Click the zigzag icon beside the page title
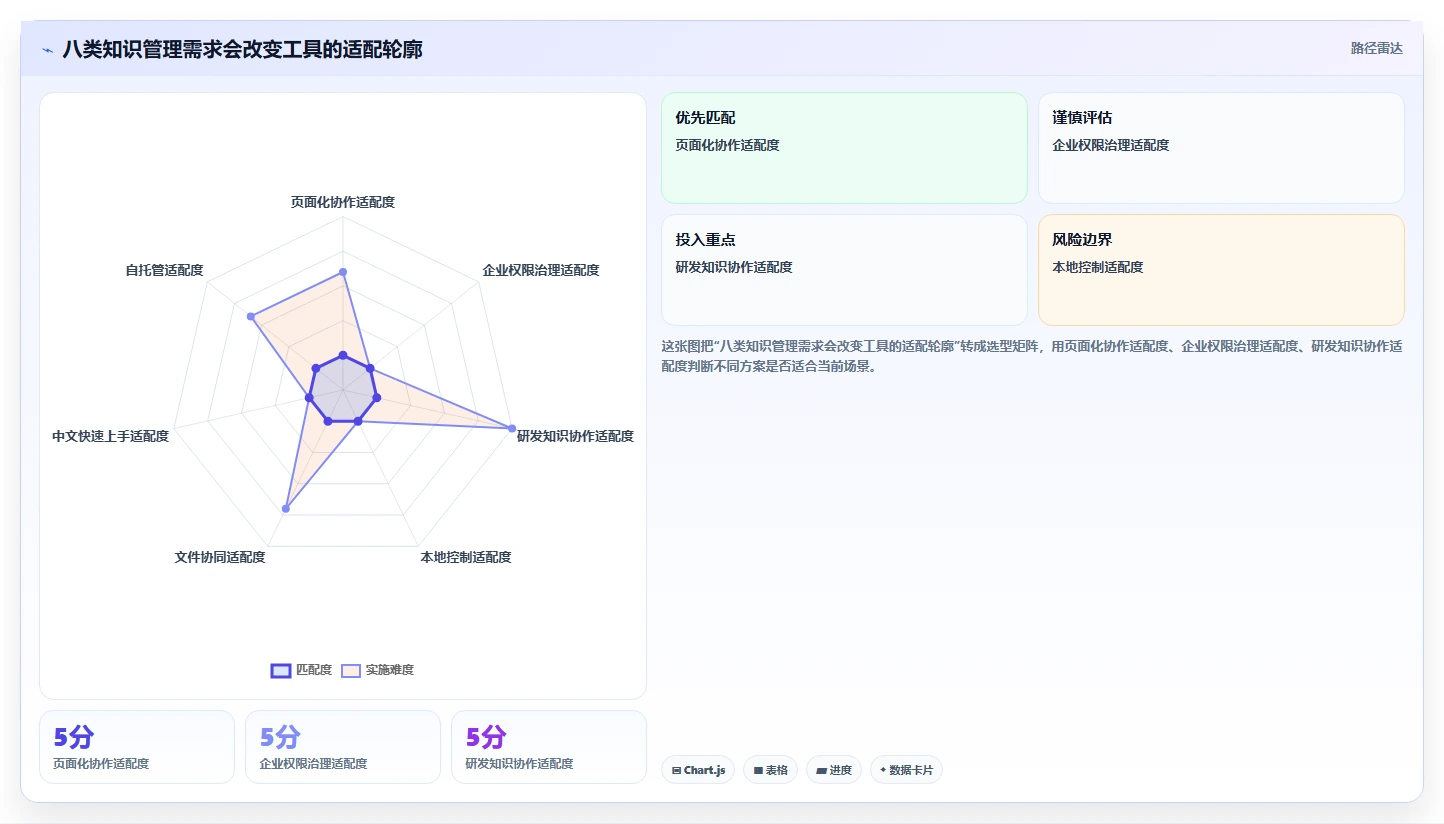 click(x=48, y=50)
